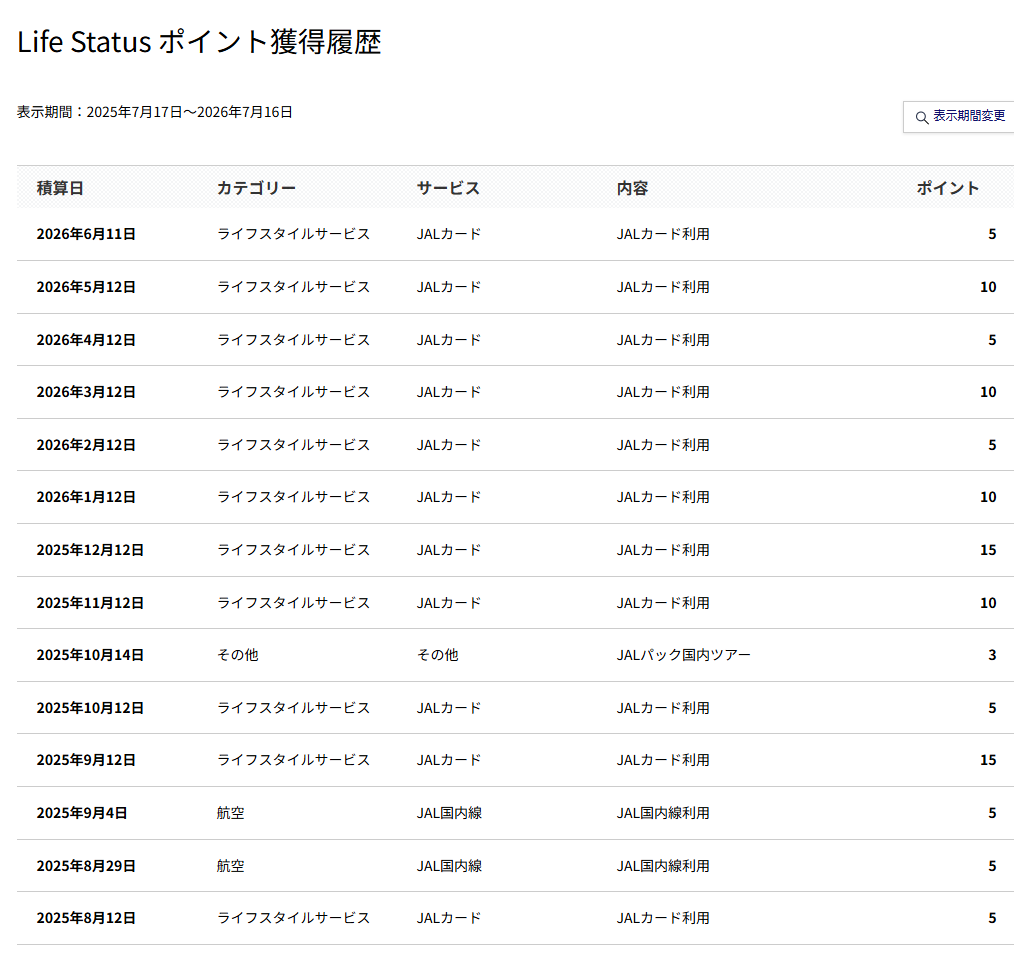1014x961 pixels.
Task: Click JAL国内線利用 in the 2025年8月29日 row
Action: [x=663, y=867]
